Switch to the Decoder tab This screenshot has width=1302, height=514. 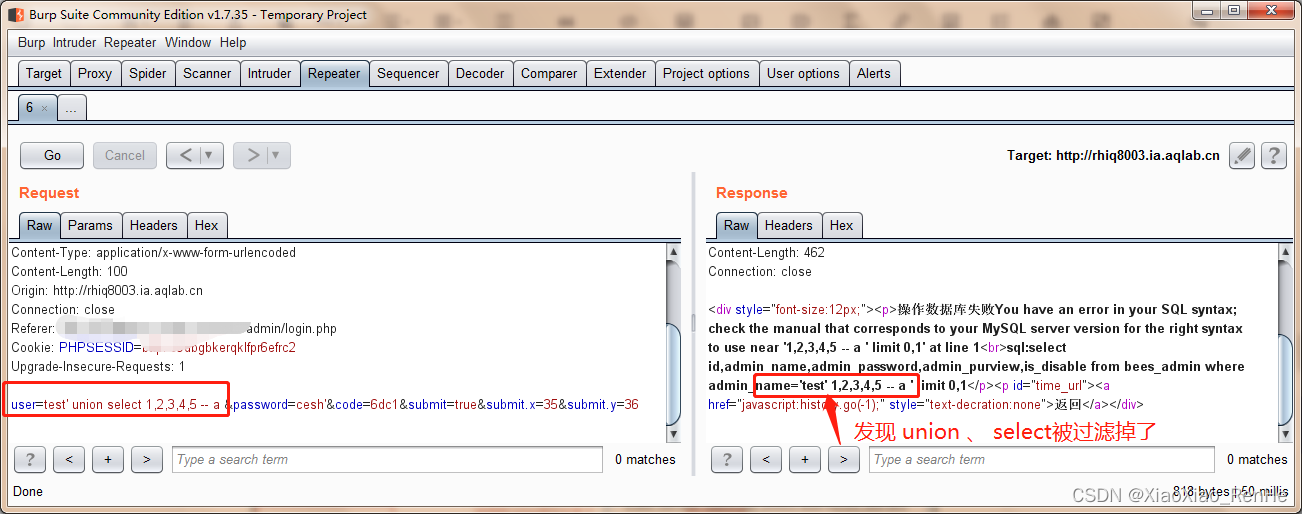(480, 73)
